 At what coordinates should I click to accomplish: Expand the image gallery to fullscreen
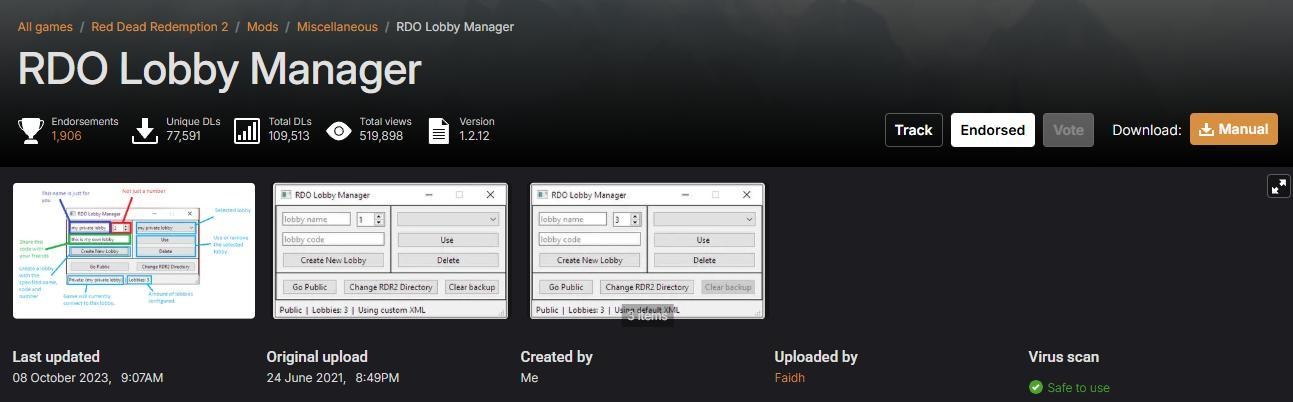click(x=1278, y=186)
